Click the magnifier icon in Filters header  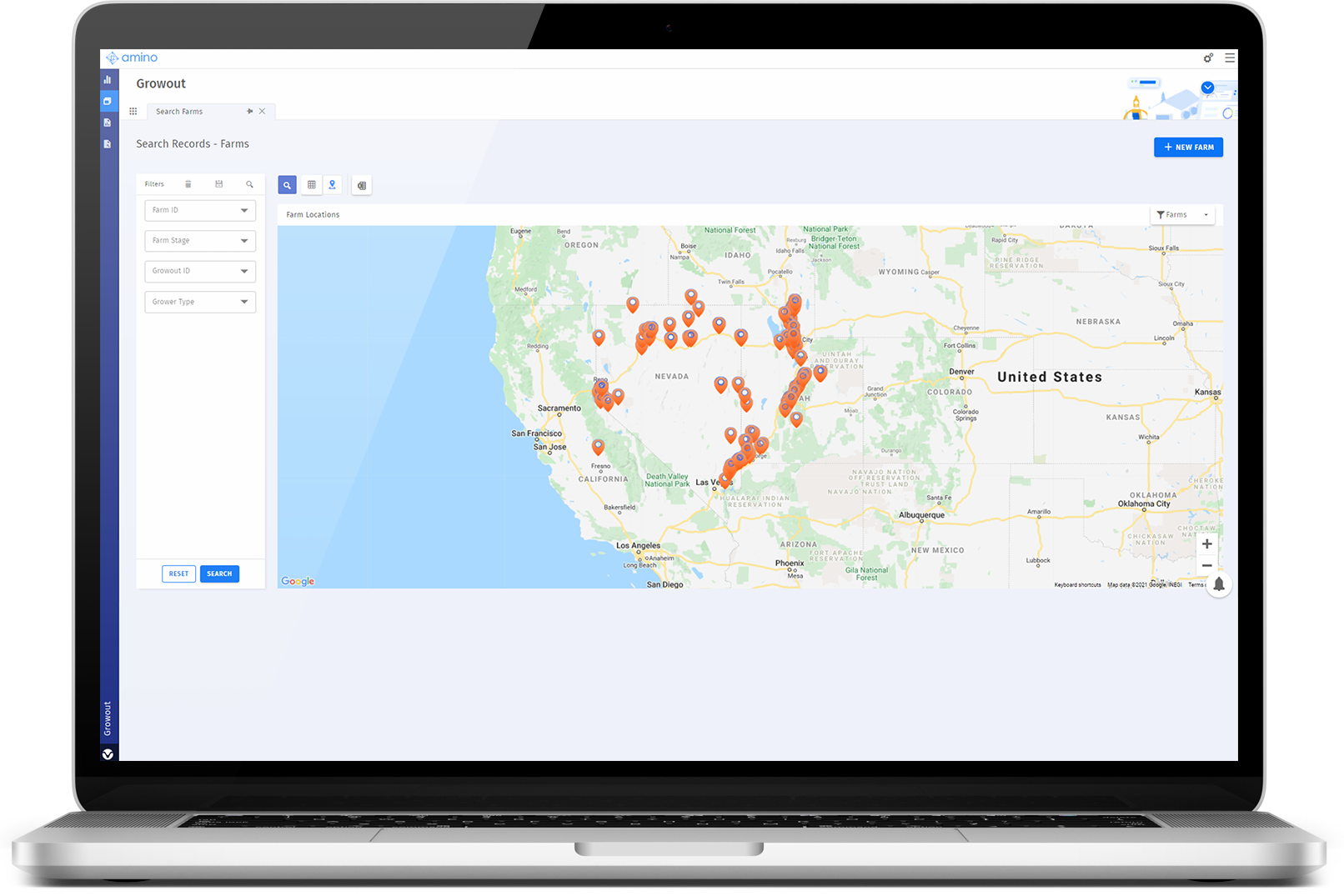249,184
